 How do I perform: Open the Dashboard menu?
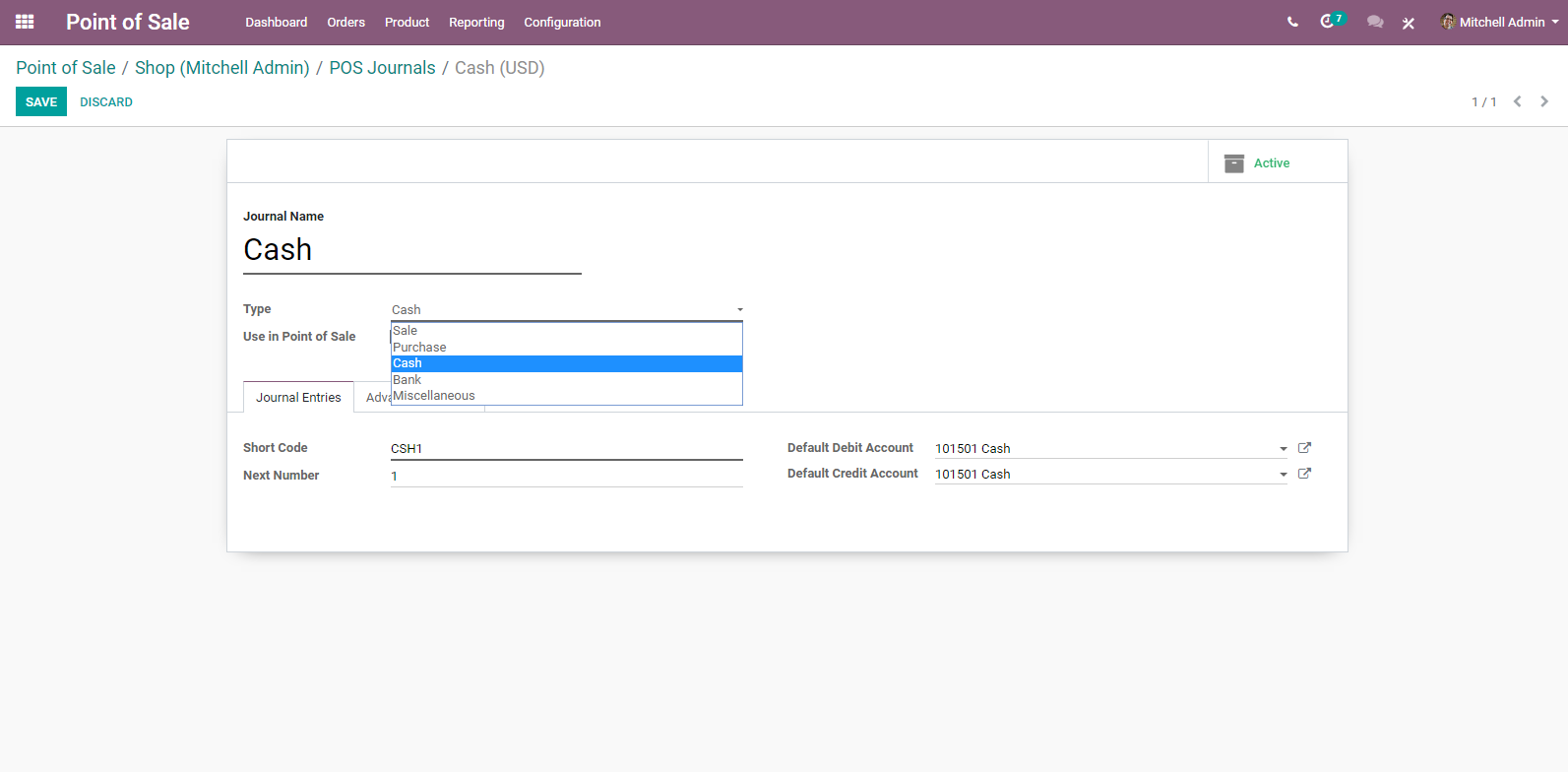pos(277,22)
